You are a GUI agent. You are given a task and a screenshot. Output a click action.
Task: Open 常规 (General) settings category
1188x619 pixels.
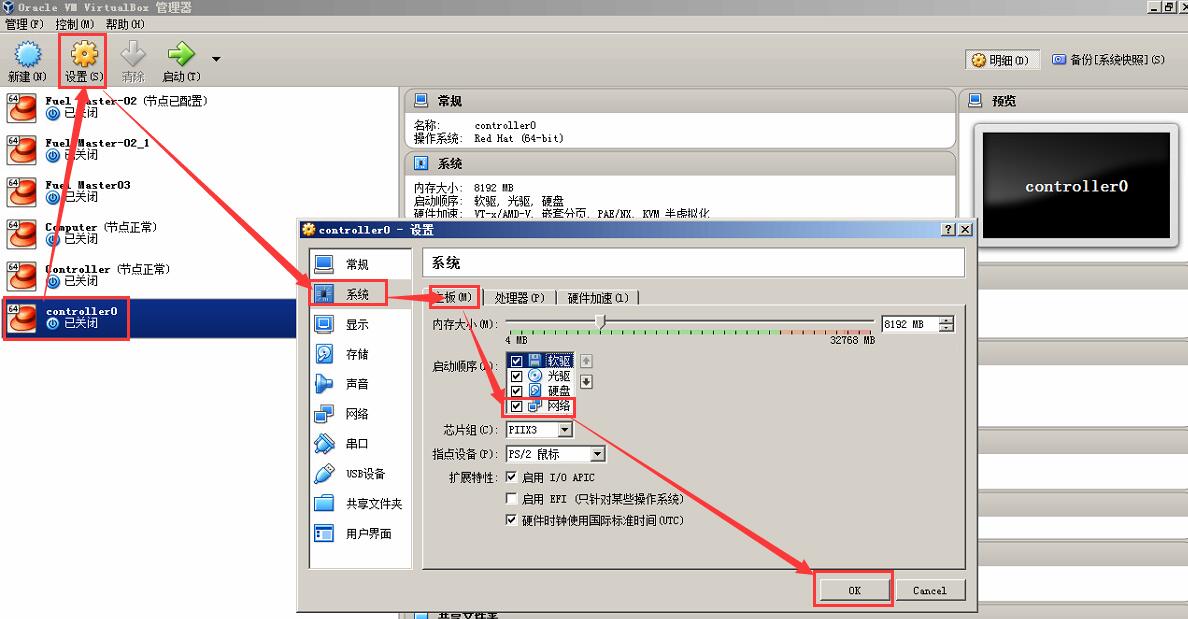pos(359,264)
